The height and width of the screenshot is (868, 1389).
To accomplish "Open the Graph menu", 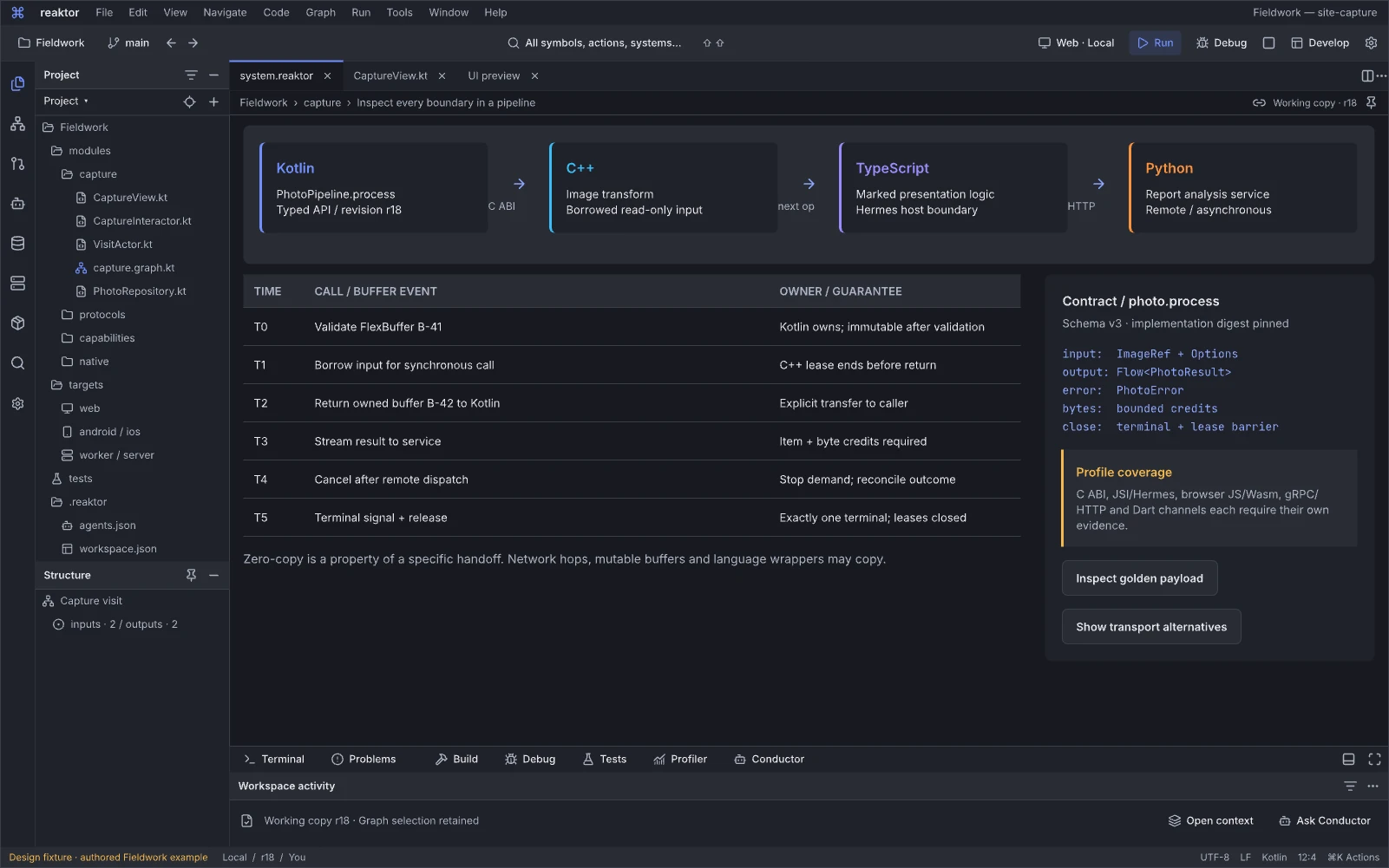I will tap(320, 12).
